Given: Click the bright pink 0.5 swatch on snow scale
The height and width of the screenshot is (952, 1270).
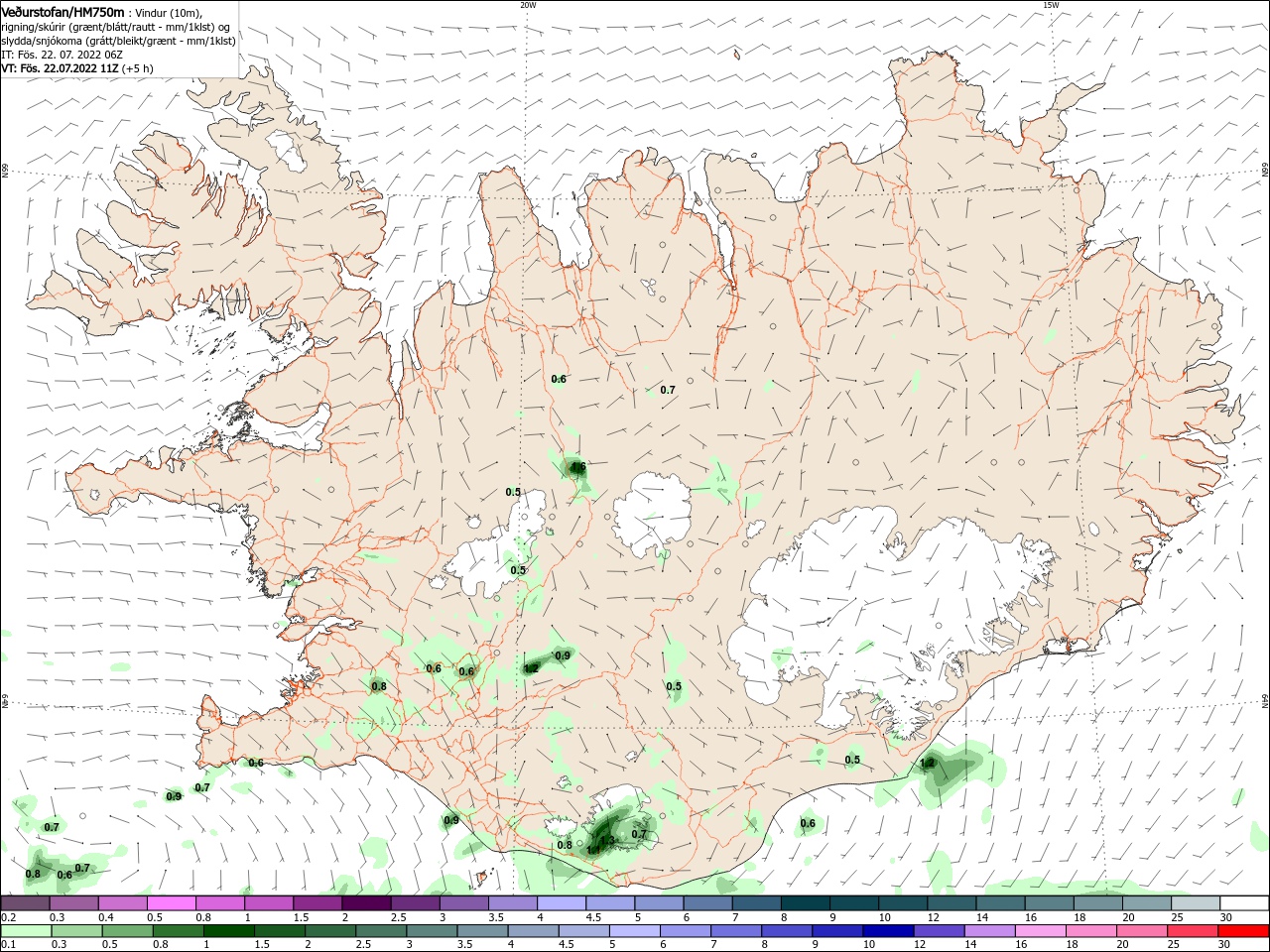Looking at the screenshot, I should pyautogui.click(x=171, y=903).
